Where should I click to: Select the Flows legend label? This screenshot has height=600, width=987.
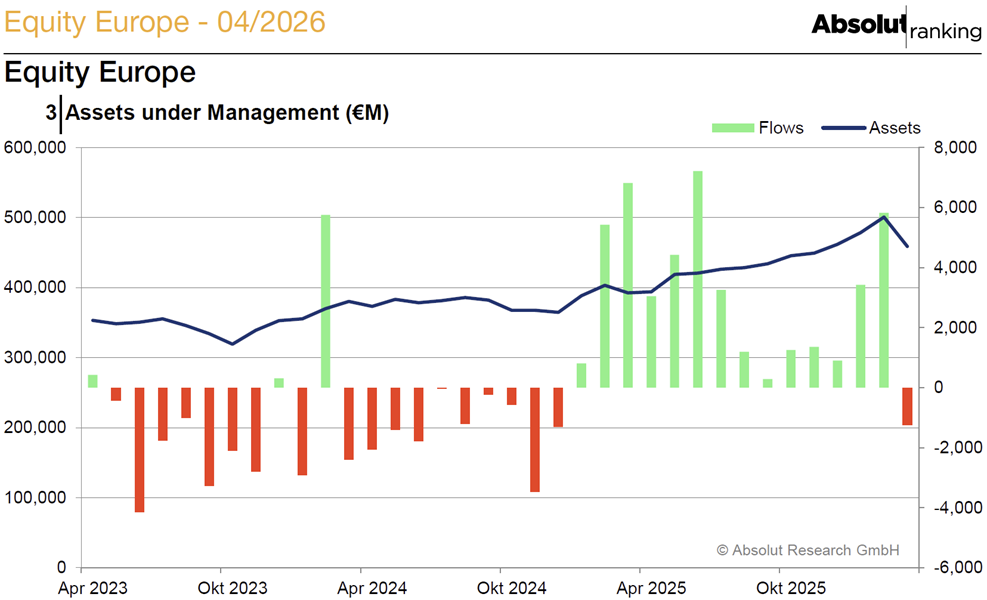point(781,128)
